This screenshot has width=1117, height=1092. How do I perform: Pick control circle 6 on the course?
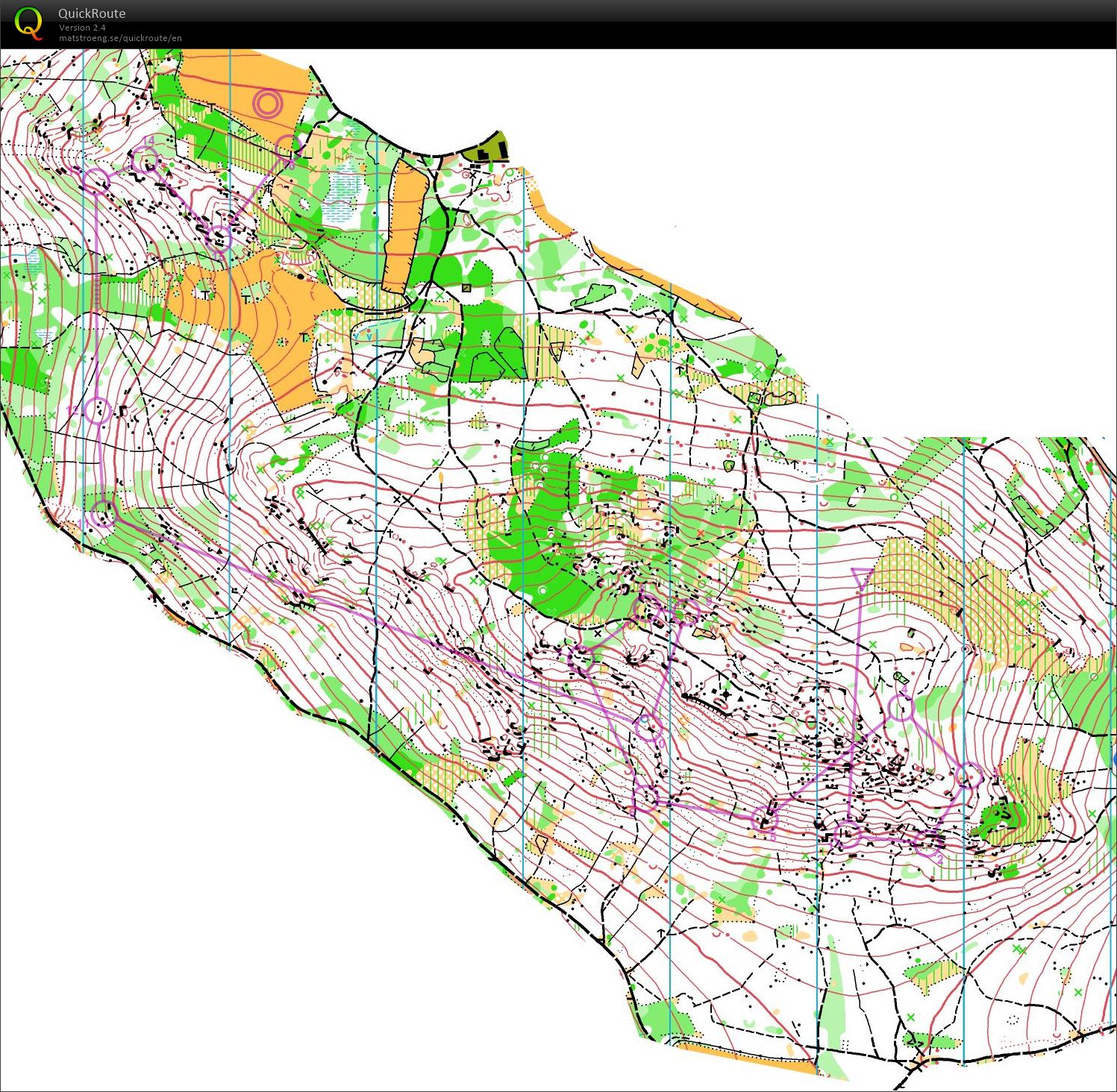646,797
